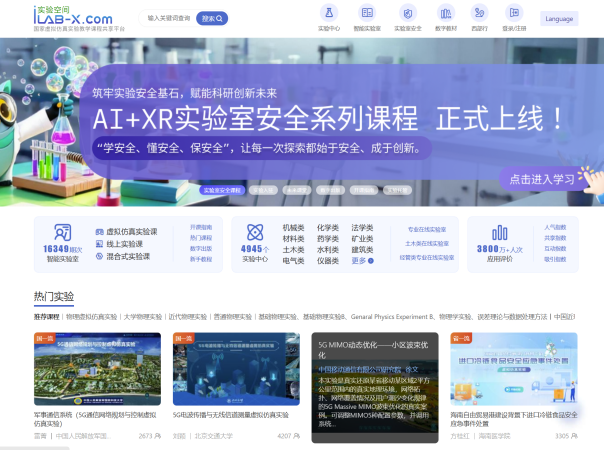Expand 更多 categories
This screenshot has width=604, height=450.
coord(359,261)
